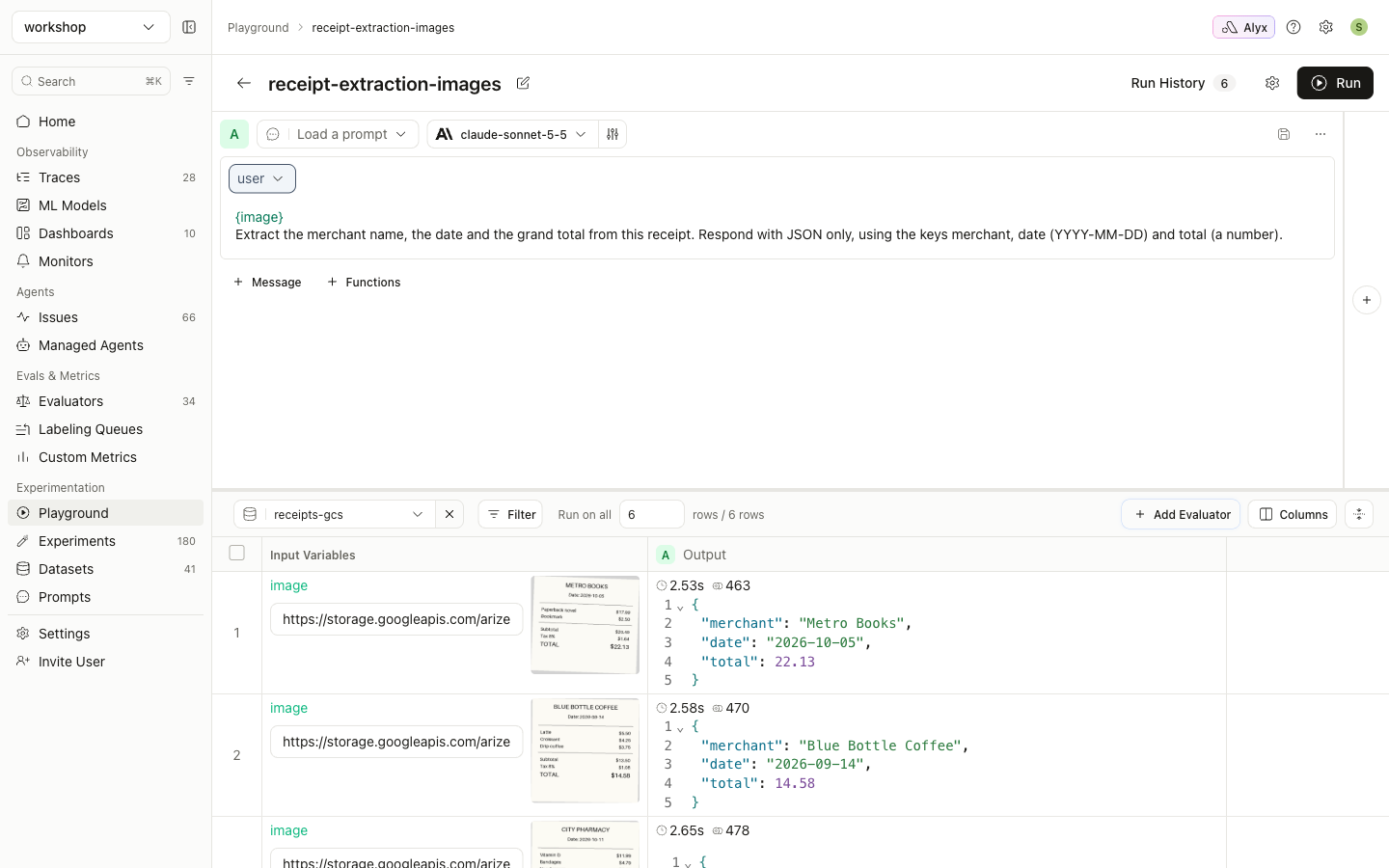Run the playground prompt
The height and width of the screenshot is (868, 1389).
point(1335,83)
